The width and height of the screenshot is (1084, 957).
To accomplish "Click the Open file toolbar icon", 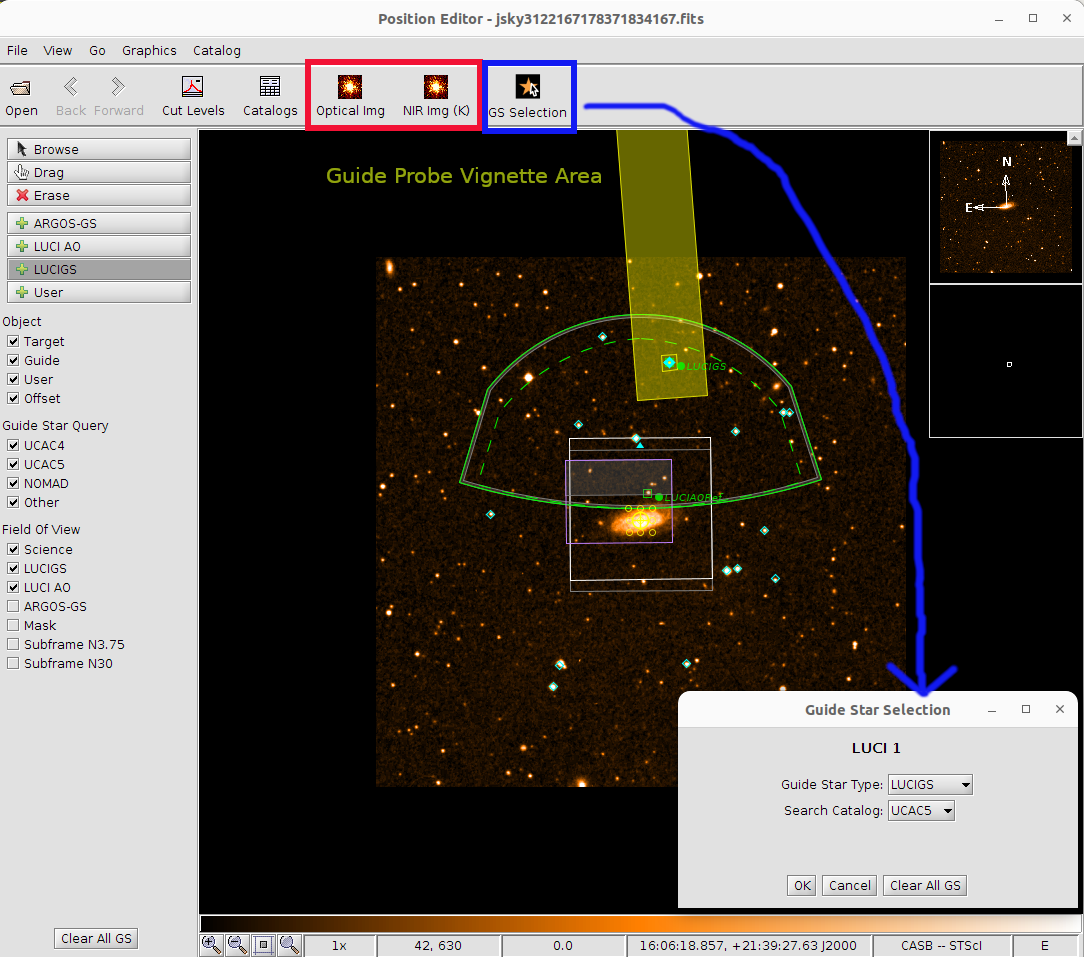I will tap(21, 96).
